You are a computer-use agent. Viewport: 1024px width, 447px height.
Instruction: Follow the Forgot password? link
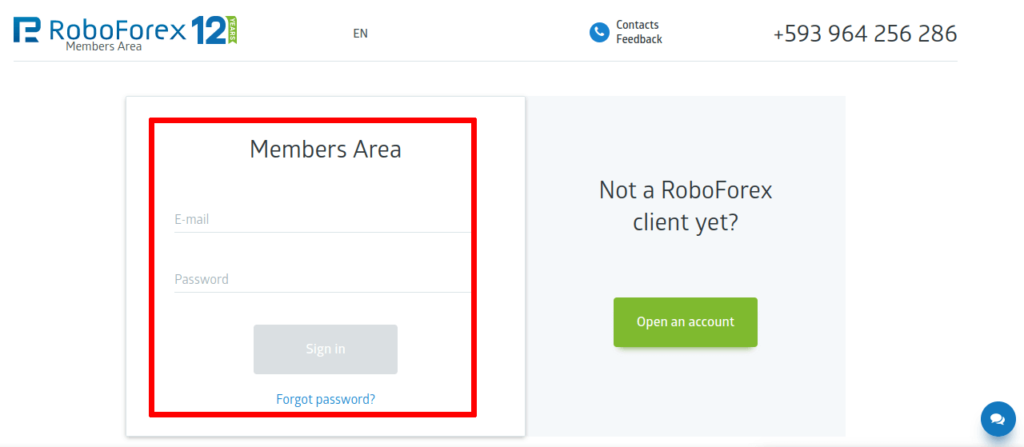pyautogui.click(x=325, y=399)
